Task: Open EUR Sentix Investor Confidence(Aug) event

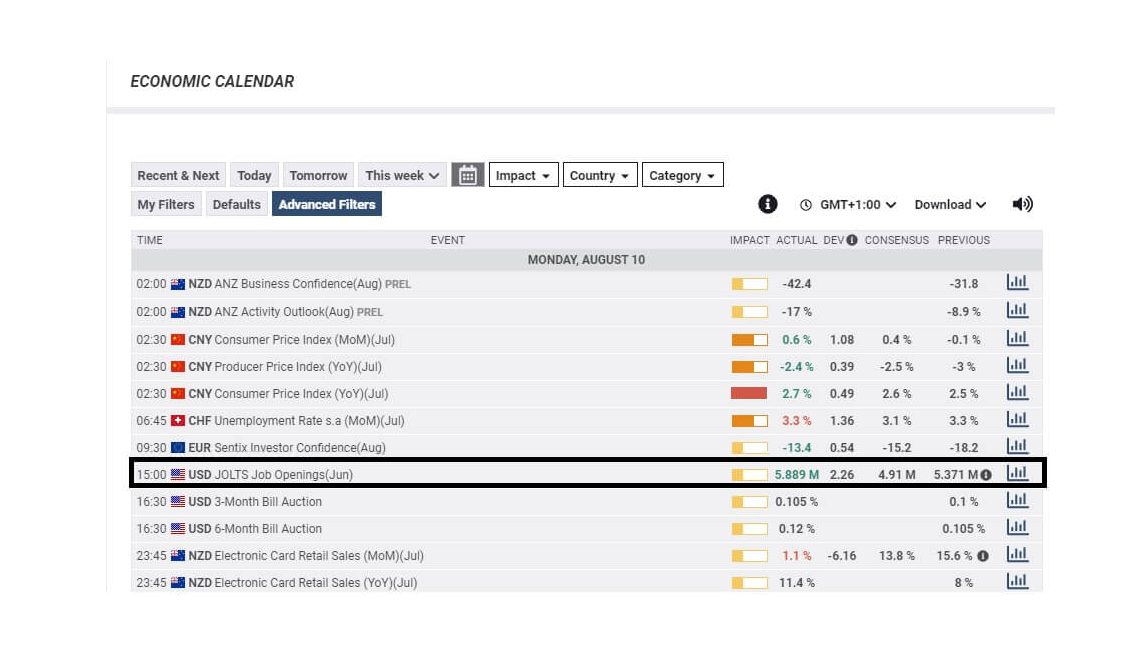Action: (287, 448)
